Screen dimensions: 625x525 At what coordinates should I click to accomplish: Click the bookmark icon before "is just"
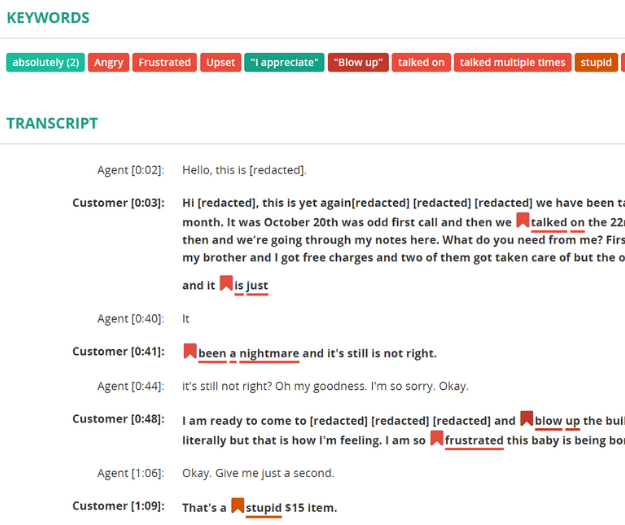click(226, 283)
